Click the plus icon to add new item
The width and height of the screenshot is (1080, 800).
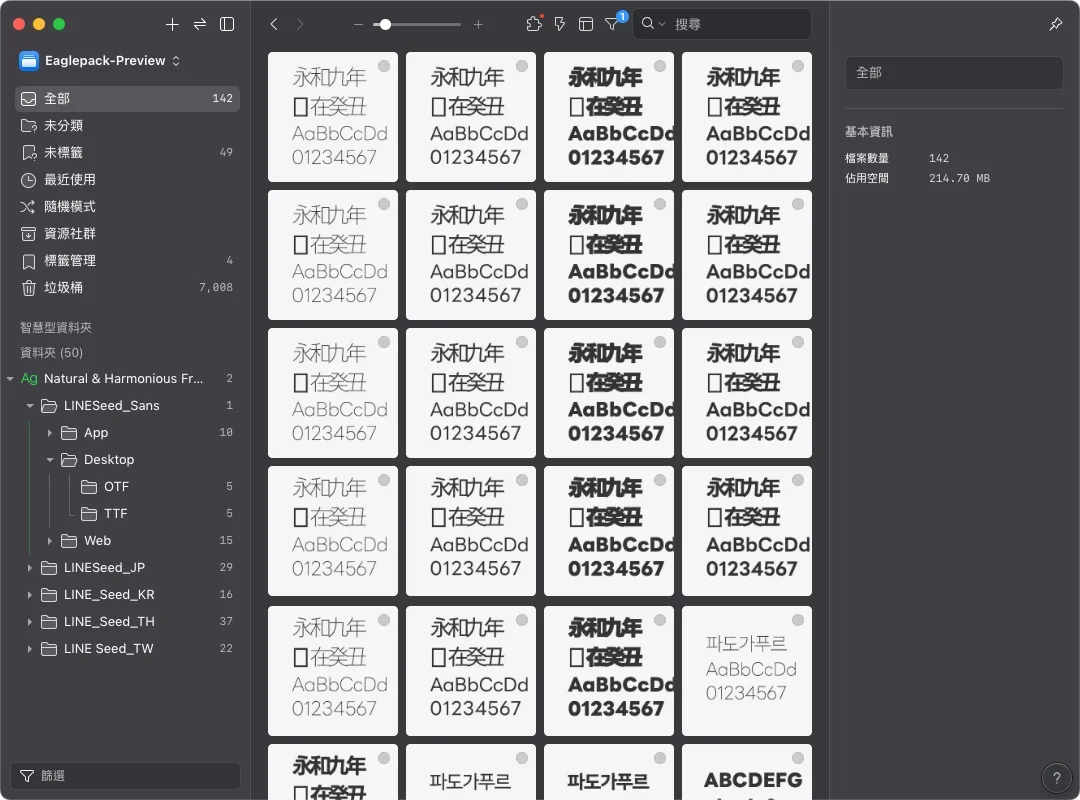pos(172,24)
